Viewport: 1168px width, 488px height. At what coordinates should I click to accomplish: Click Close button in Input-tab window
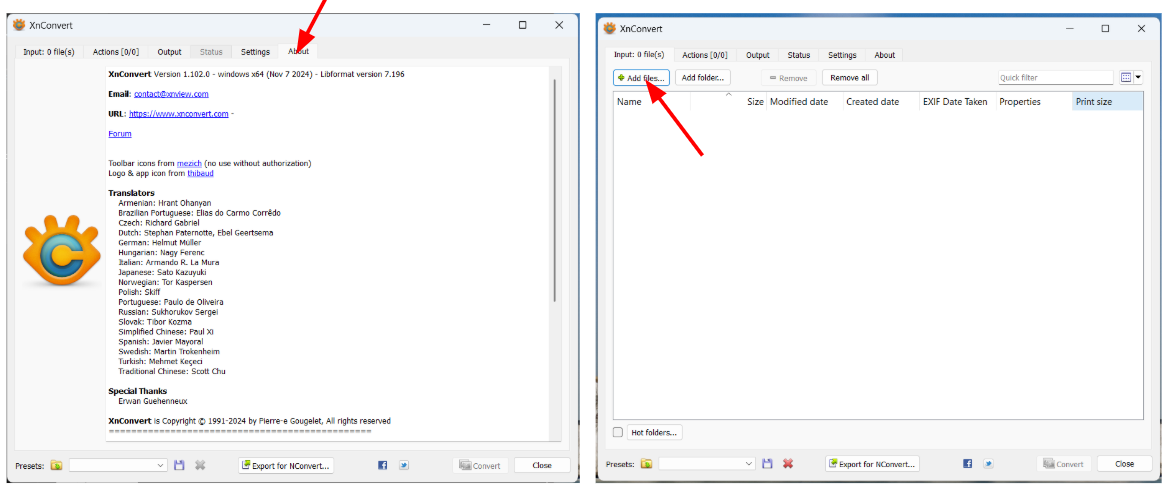(x=1125, y=463)
